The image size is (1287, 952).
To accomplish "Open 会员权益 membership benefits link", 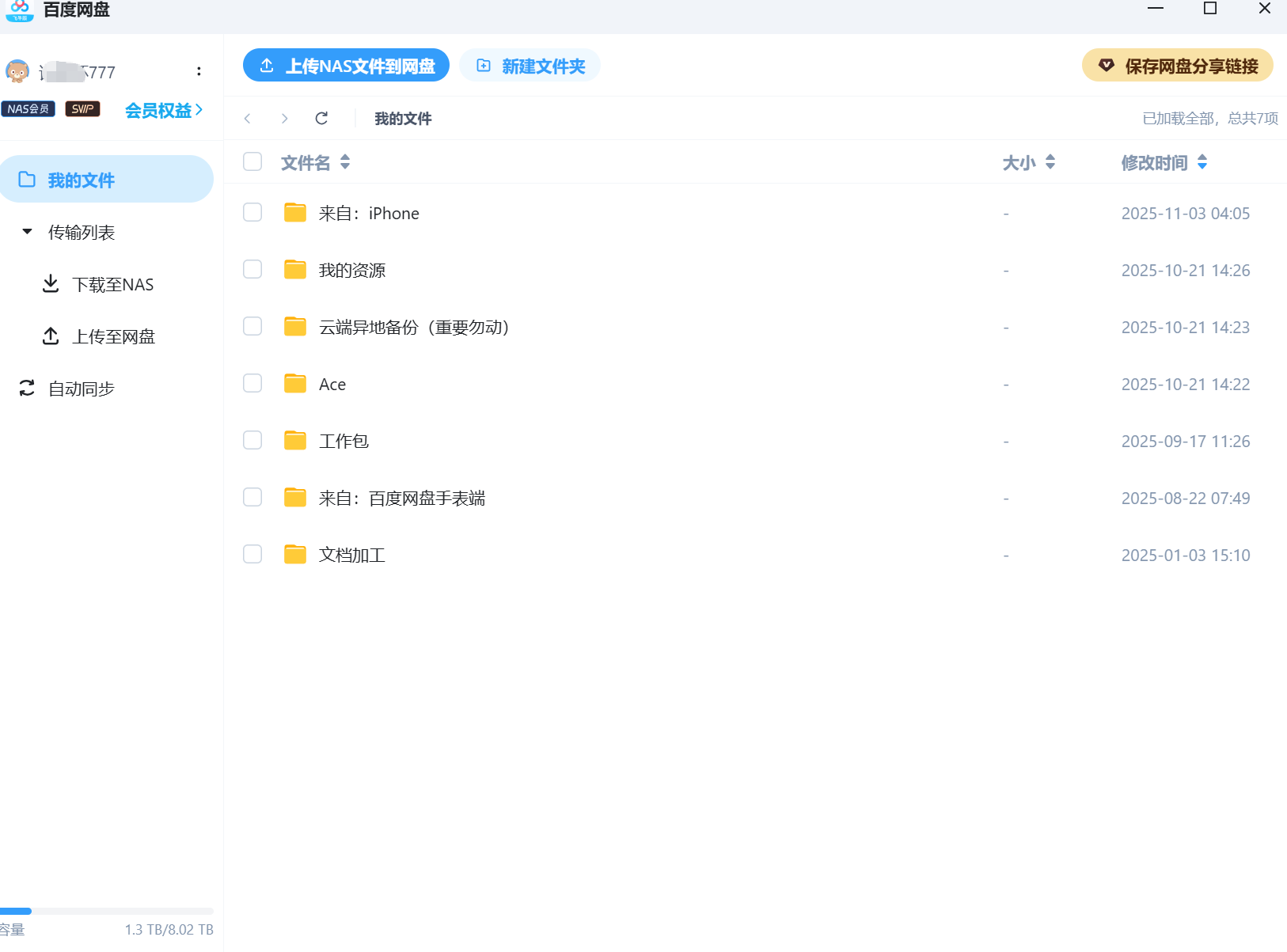I will coord(161,109).
